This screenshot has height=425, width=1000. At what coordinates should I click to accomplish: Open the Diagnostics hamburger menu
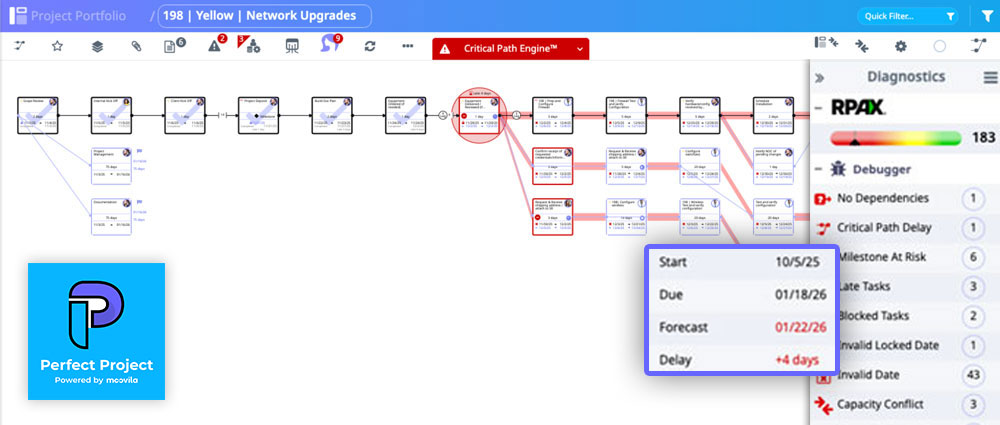pyautogui.click(x=990, y=78)
